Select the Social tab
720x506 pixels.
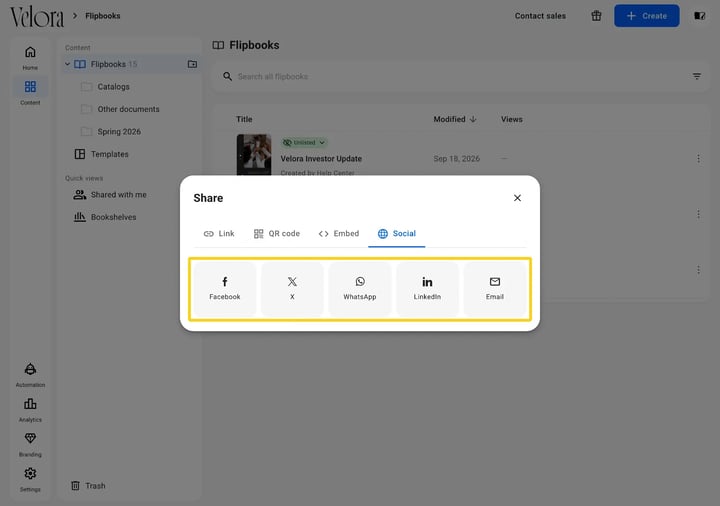(397, 233)
